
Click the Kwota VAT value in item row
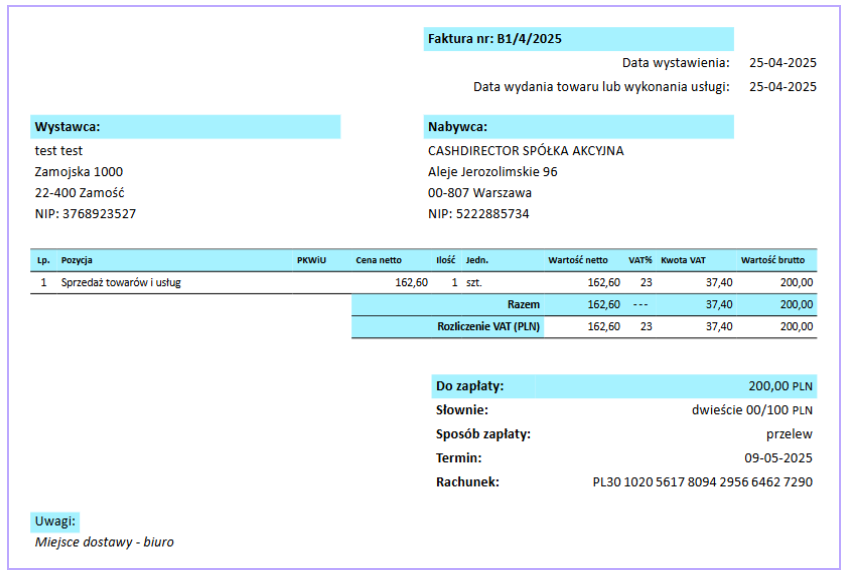(719, 283)
